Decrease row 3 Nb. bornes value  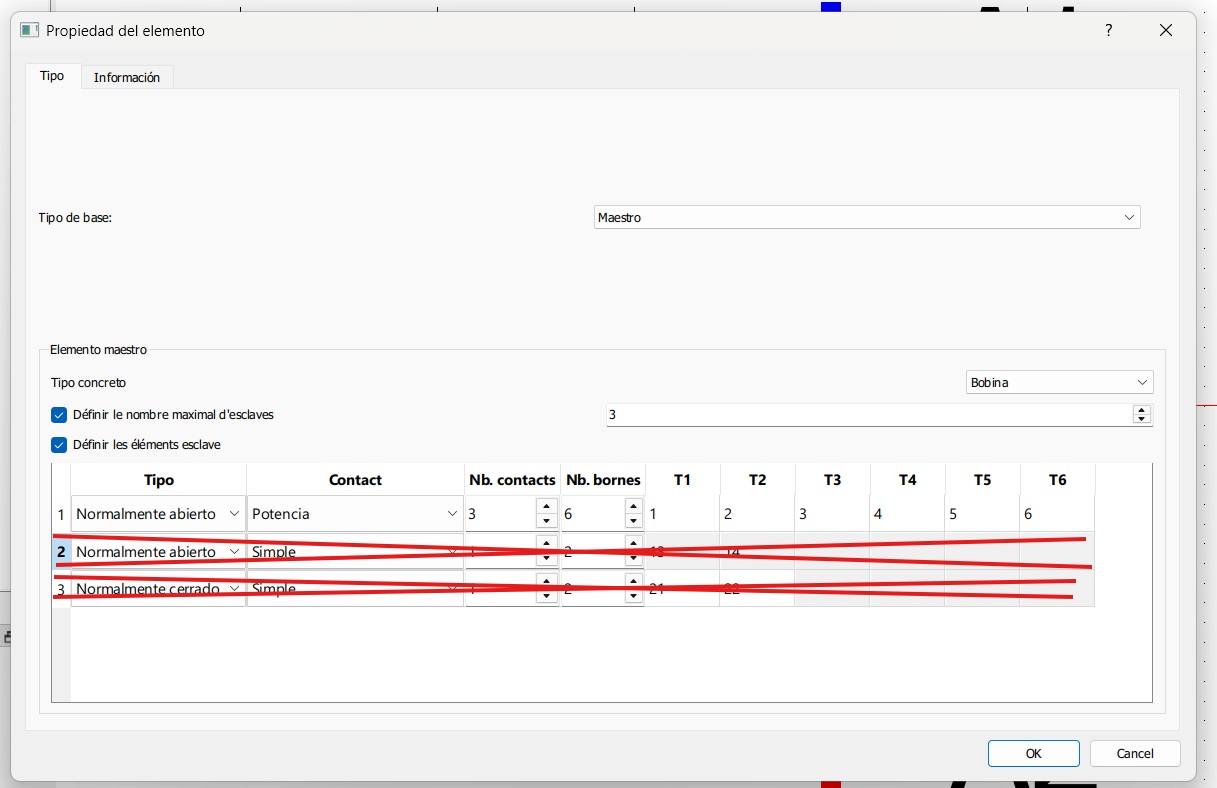pyautogui.click(x=633, y=596)
